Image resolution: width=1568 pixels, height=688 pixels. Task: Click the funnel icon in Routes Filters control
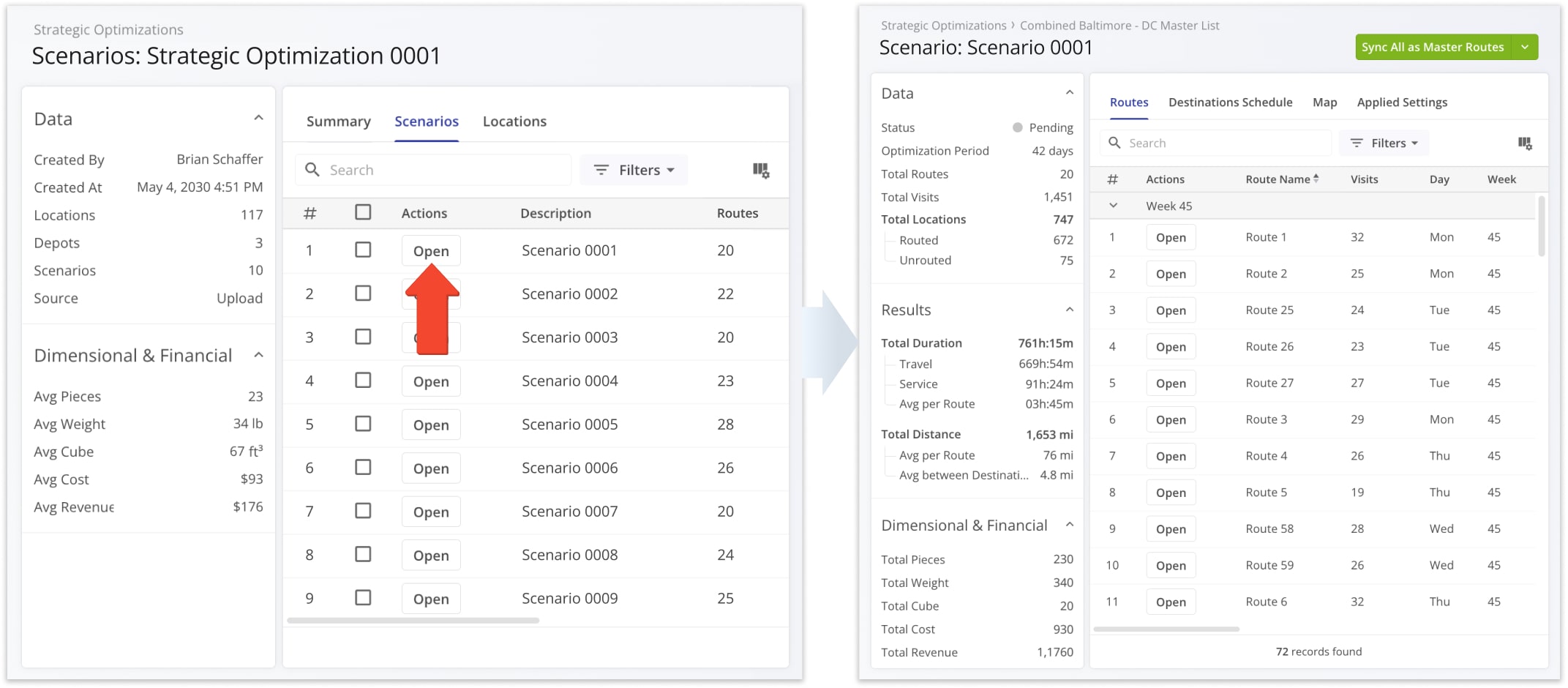point(1356,143)
